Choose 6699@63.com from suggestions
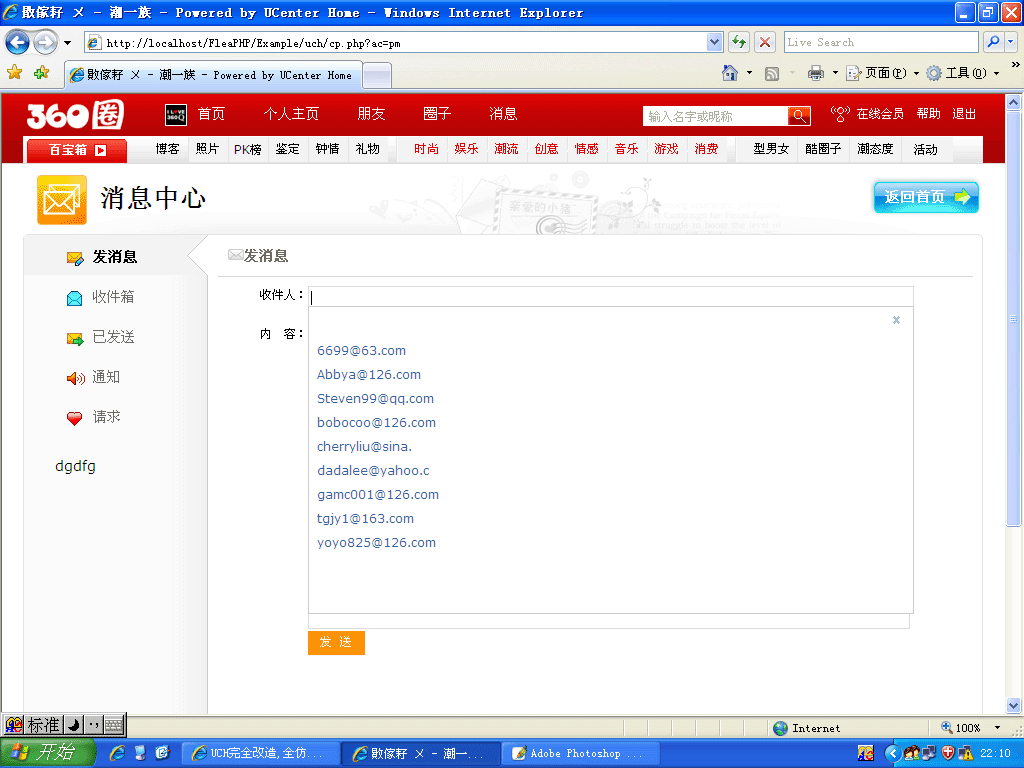Viewport: 1024px width, 768px height. tap(361, 351)
